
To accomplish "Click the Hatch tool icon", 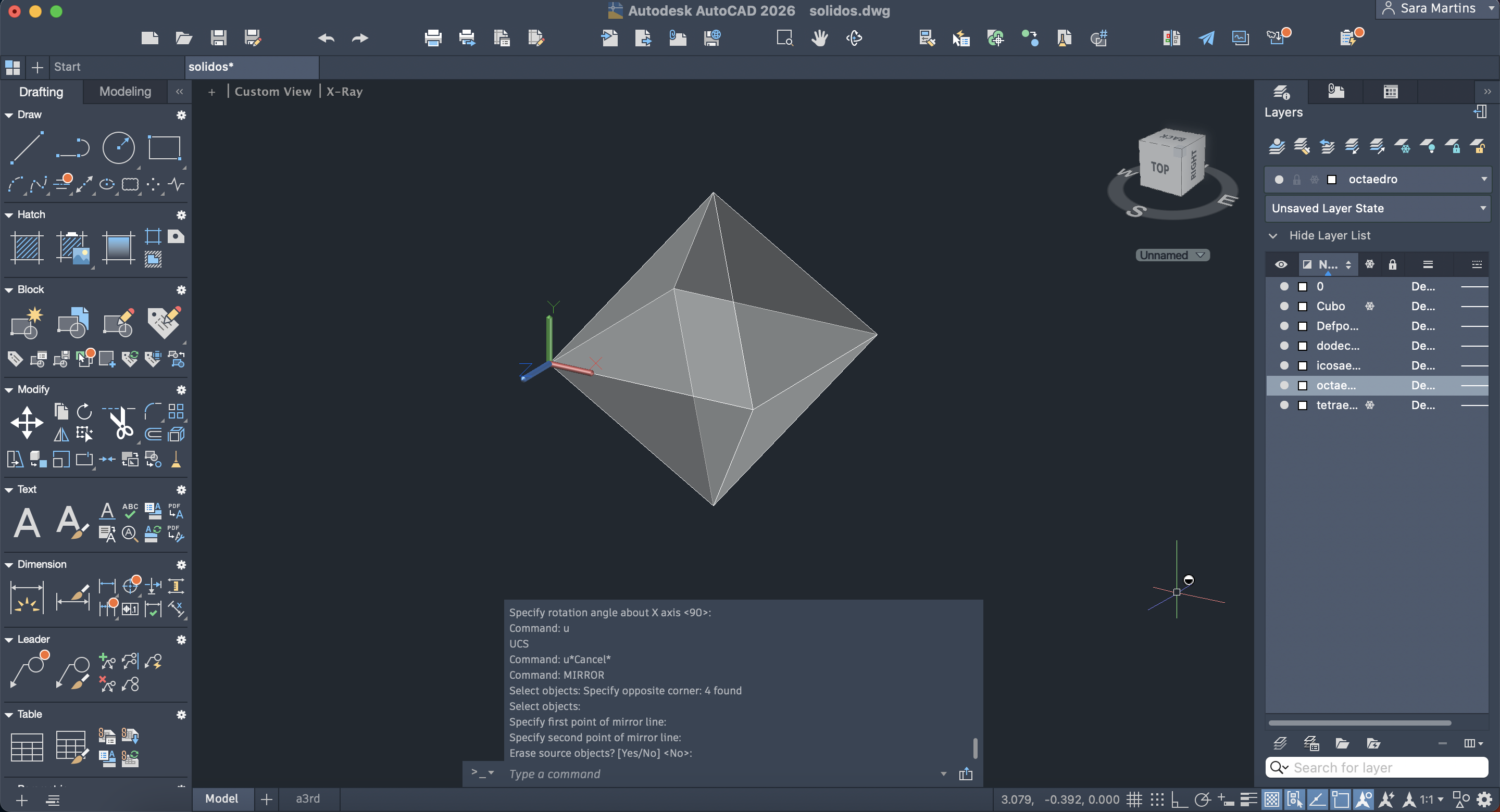I will pyautogui.click(x=27, y=248).
